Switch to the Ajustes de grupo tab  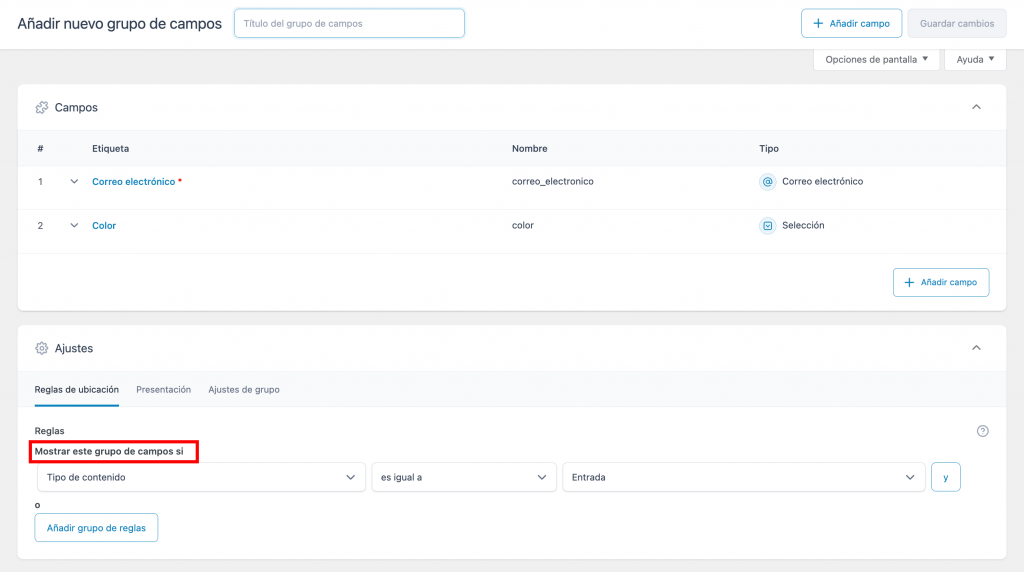coord(244,390)
